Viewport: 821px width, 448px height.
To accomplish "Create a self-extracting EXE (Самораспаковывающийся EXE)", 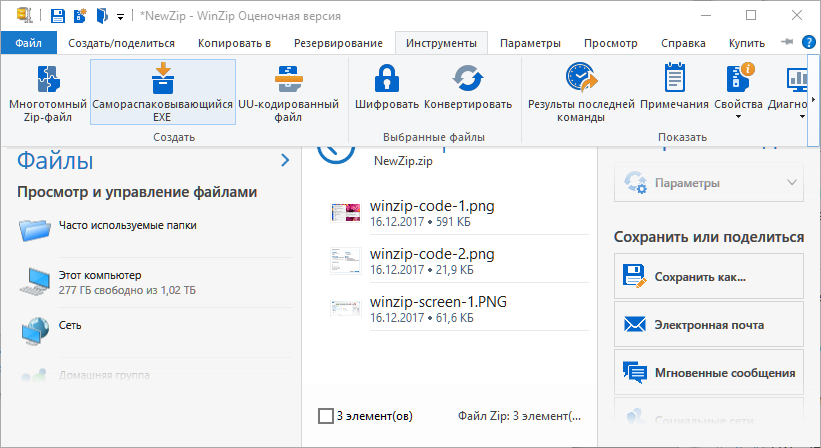I will (x=163, y=92).
